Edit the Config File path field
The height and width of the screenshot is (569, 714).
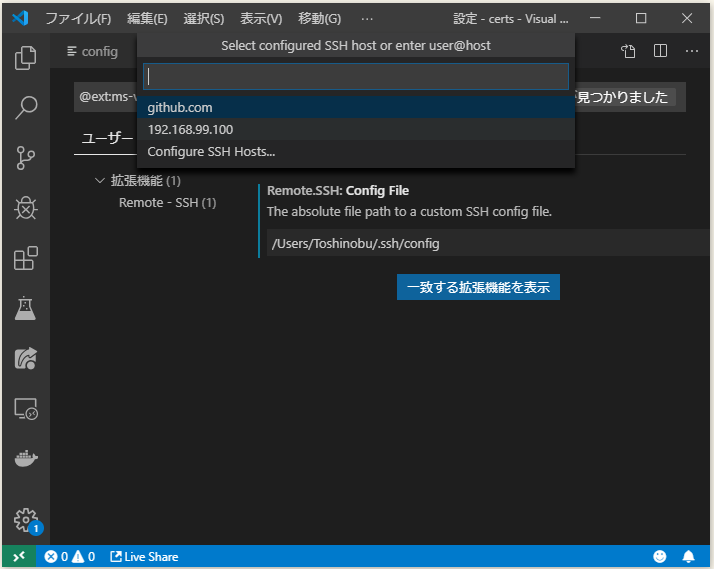[487, 243]
